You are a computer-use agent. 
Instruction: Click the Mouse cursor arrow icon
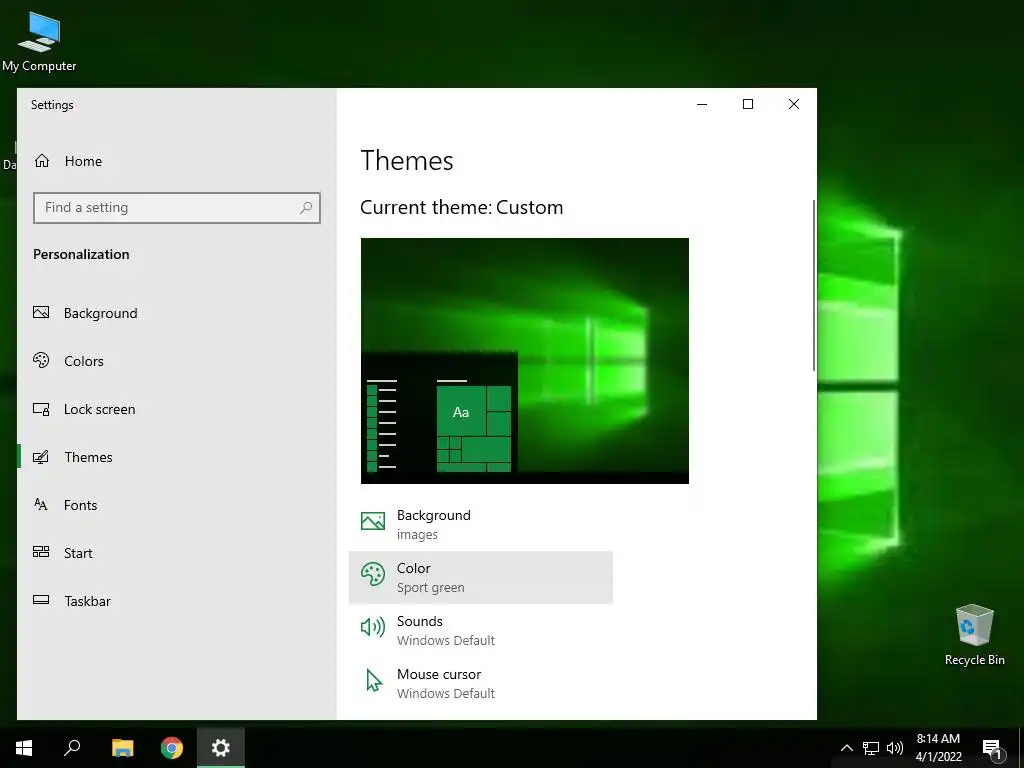(x=374, y=680)
